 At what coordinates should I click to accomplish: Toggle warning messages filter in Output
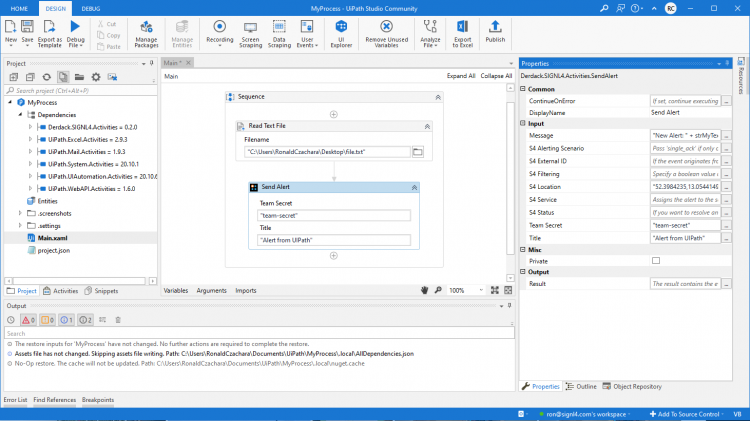click(x=47, y=320)
